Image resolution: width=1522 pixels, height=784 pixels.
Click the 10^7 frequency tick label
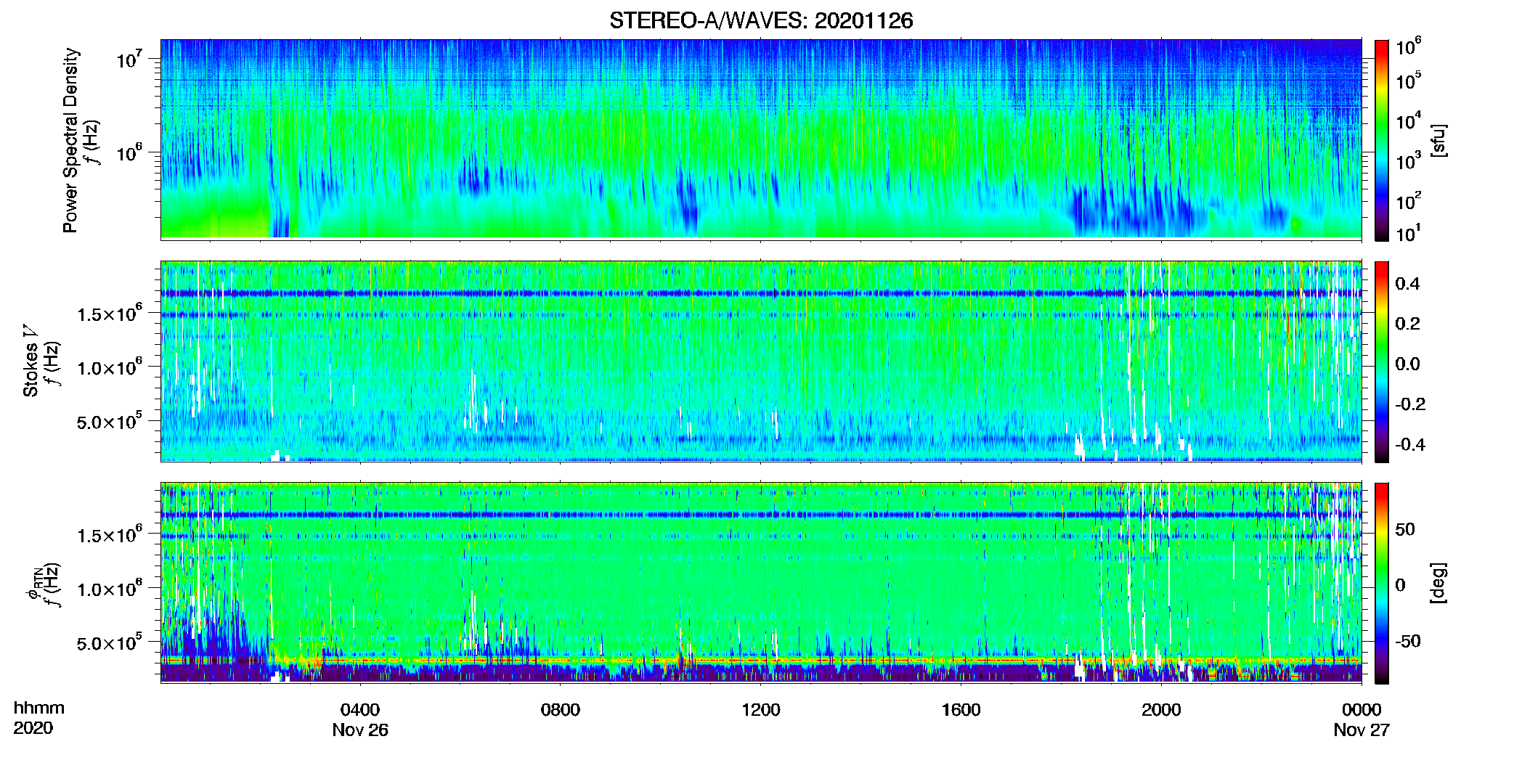(x=130, y=59)
